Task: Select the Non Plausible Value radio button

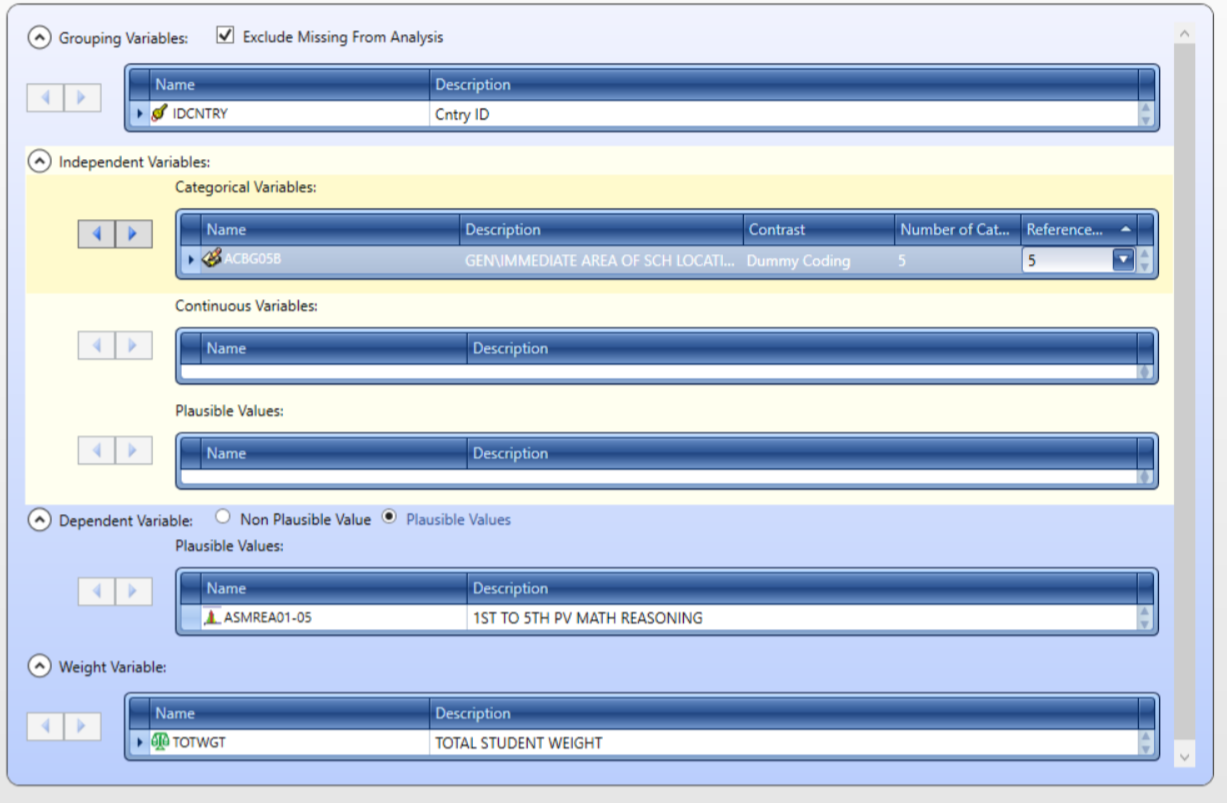Action: [223, 518]
